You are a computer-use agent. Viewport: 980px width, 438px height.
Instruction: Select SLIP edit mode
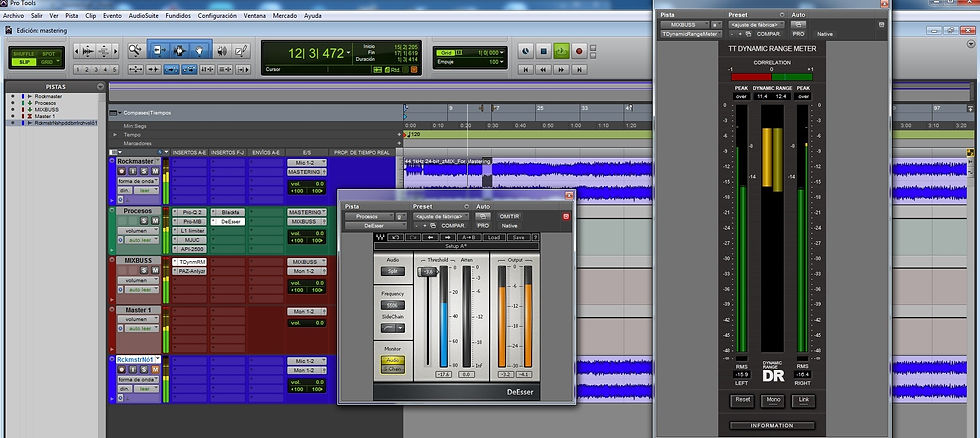(x=24, y=62)
